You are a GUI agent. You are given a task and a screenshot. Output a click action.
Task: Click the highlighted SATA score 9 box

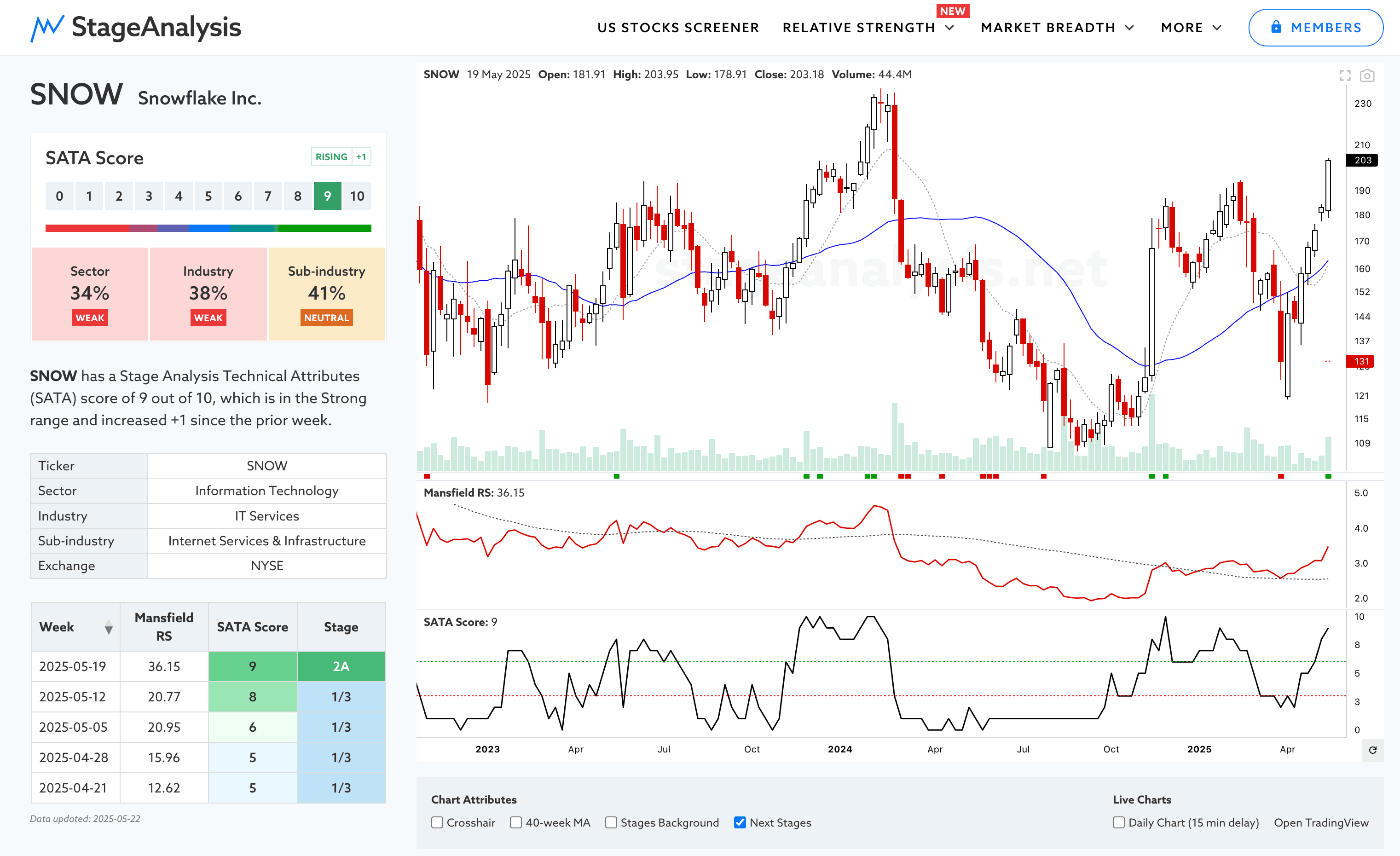[327, 196]
